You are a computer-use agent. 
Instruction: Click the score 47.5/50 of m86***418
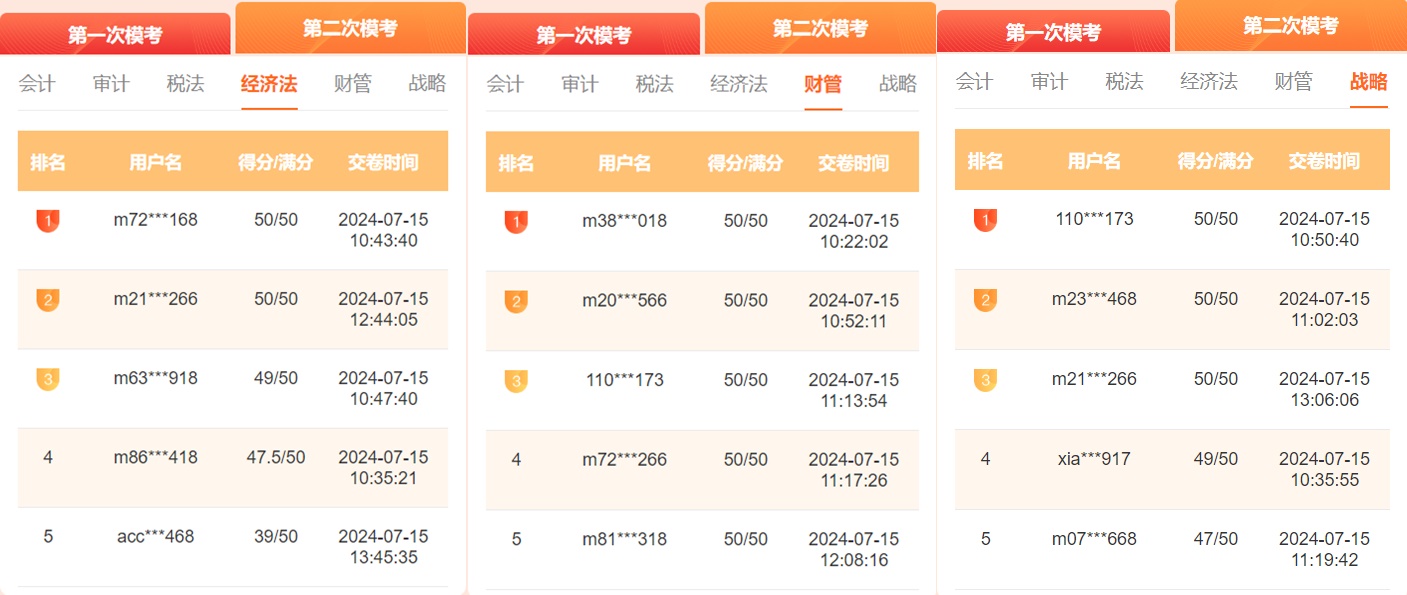(273, 458)
